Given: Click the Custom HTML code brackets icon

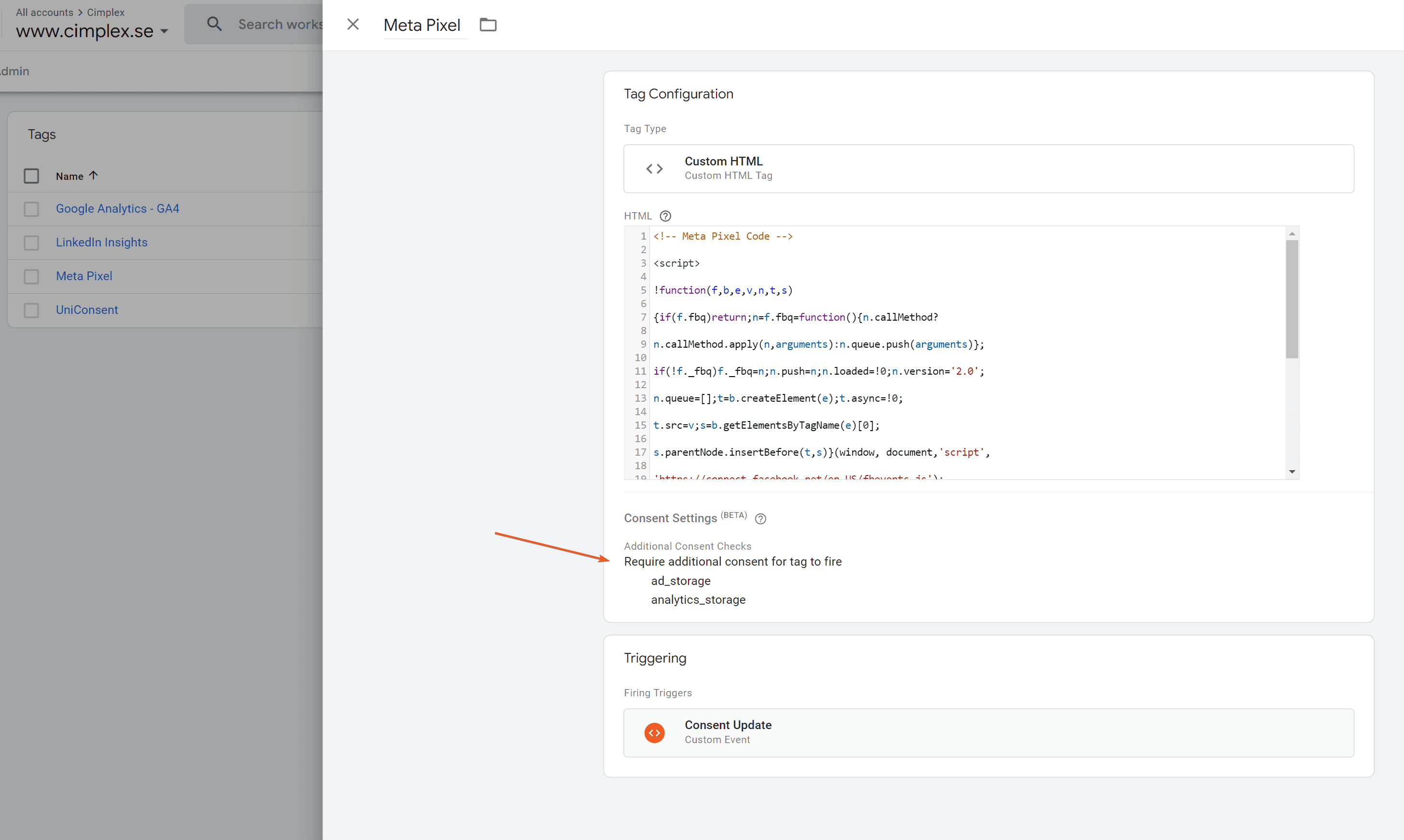Looking at the screenshot, I should tap(654, 169).
